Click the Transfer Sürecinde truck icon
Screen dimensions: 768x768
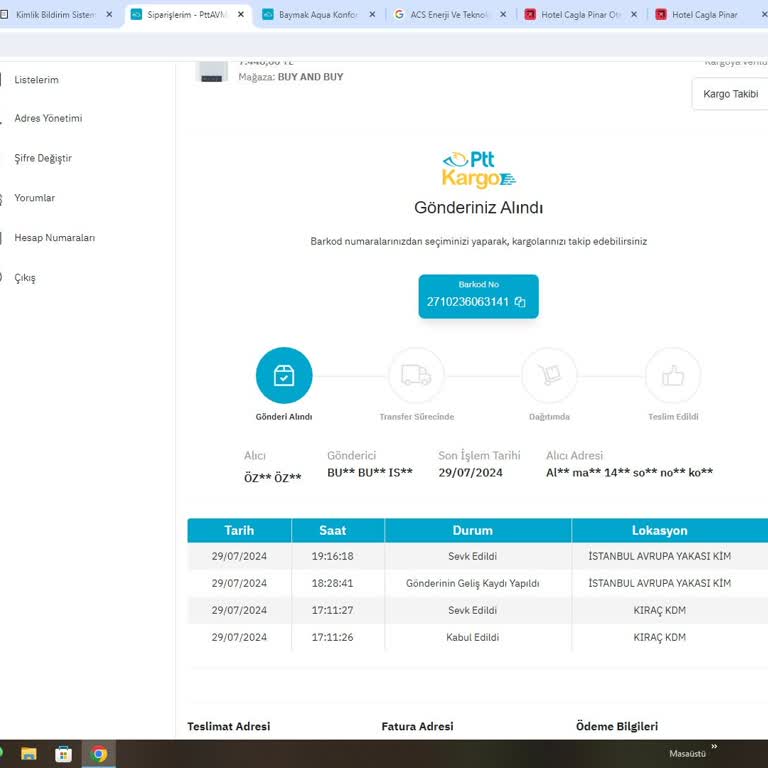coord(416,375)
